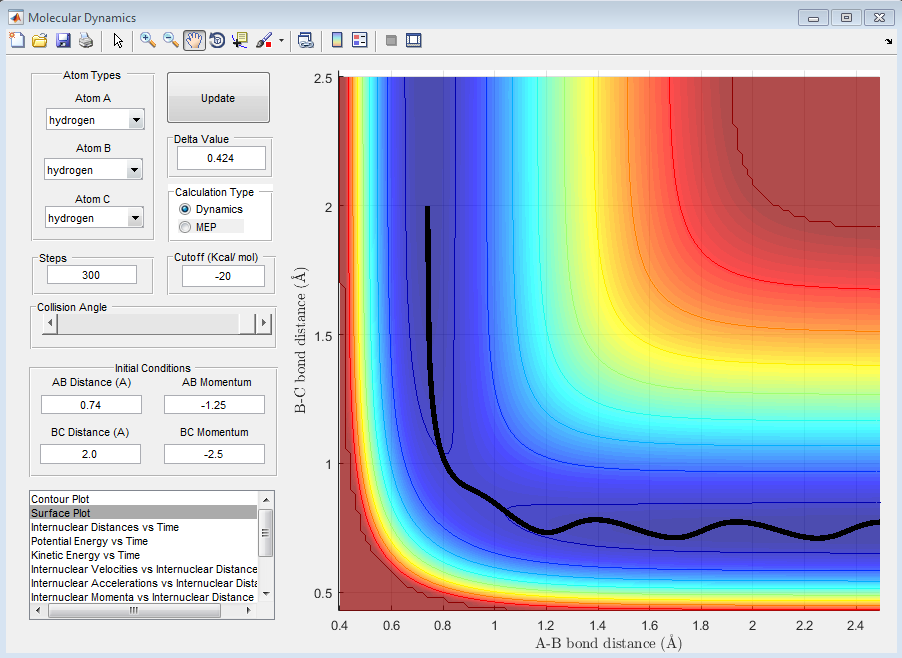The height and width of the screenshot is (658, 902).
Task: Select the Rotate 3D tool
Action: click(x=217, y=40)
